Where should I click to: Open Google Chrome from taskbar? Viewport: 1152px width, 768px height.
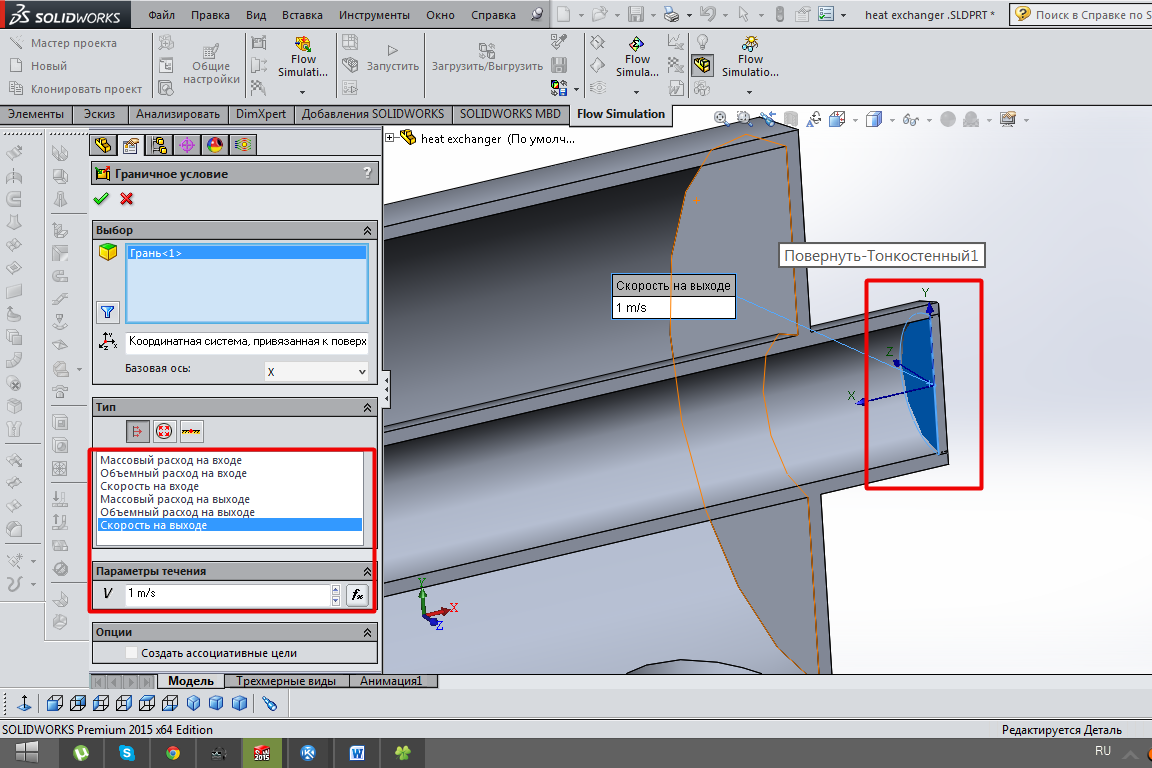click(x=173, y=753)
